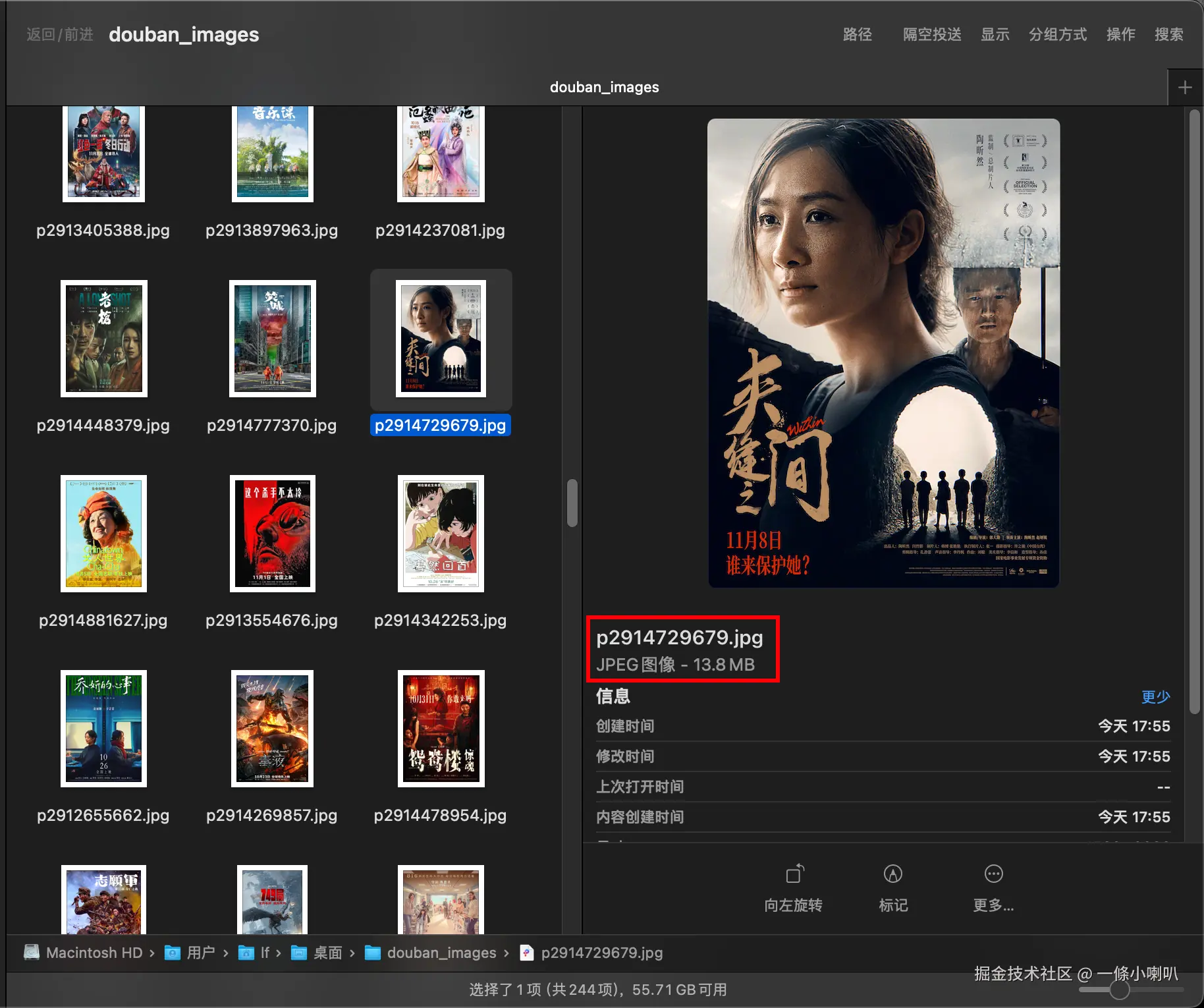1204x1008 pixels.
Task: Open the 路径 toolbar menu
Action: [x=858, y=34]
